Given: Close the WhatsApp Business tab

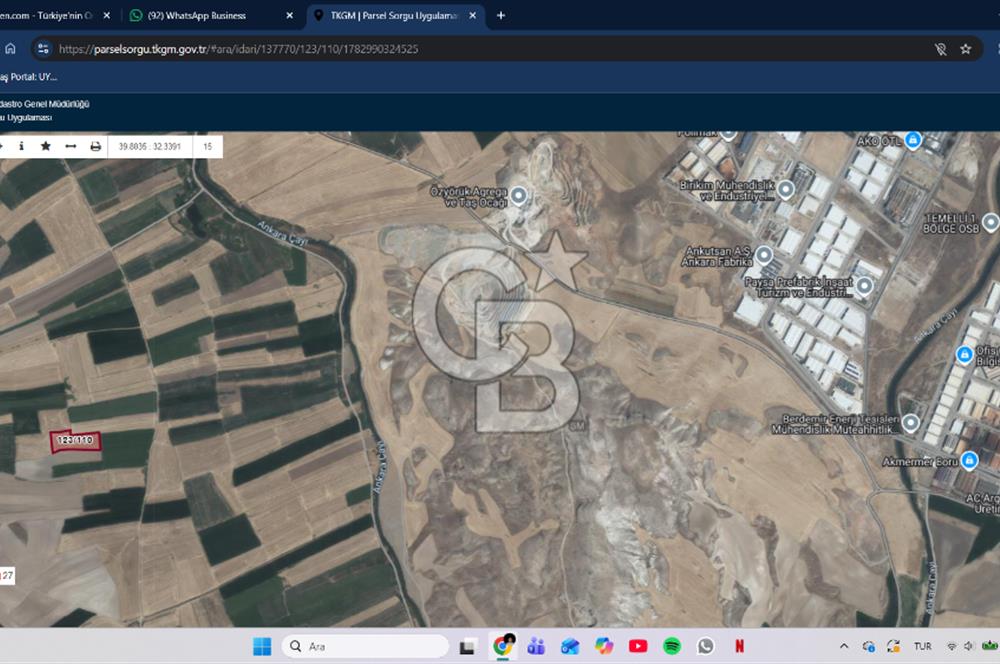Looking at the screenshot, I should click(x=290, y=15).
